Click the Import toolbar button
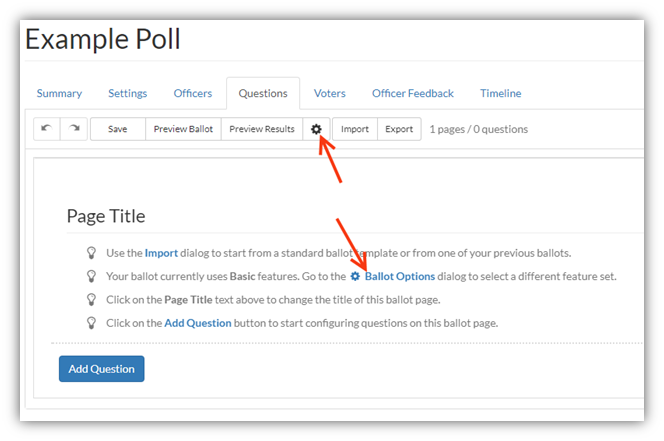Screen dimensions: 664x441 (x=355, y=129)
